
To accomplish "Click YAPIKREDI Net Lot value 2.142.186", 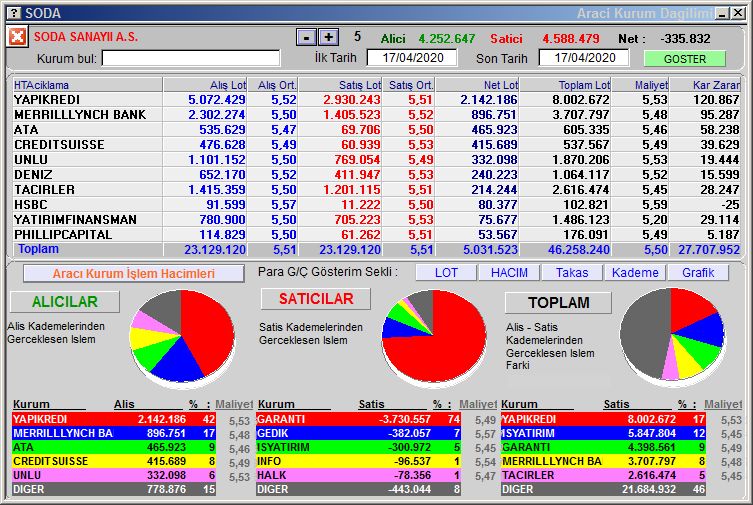I will click(488, 100).
